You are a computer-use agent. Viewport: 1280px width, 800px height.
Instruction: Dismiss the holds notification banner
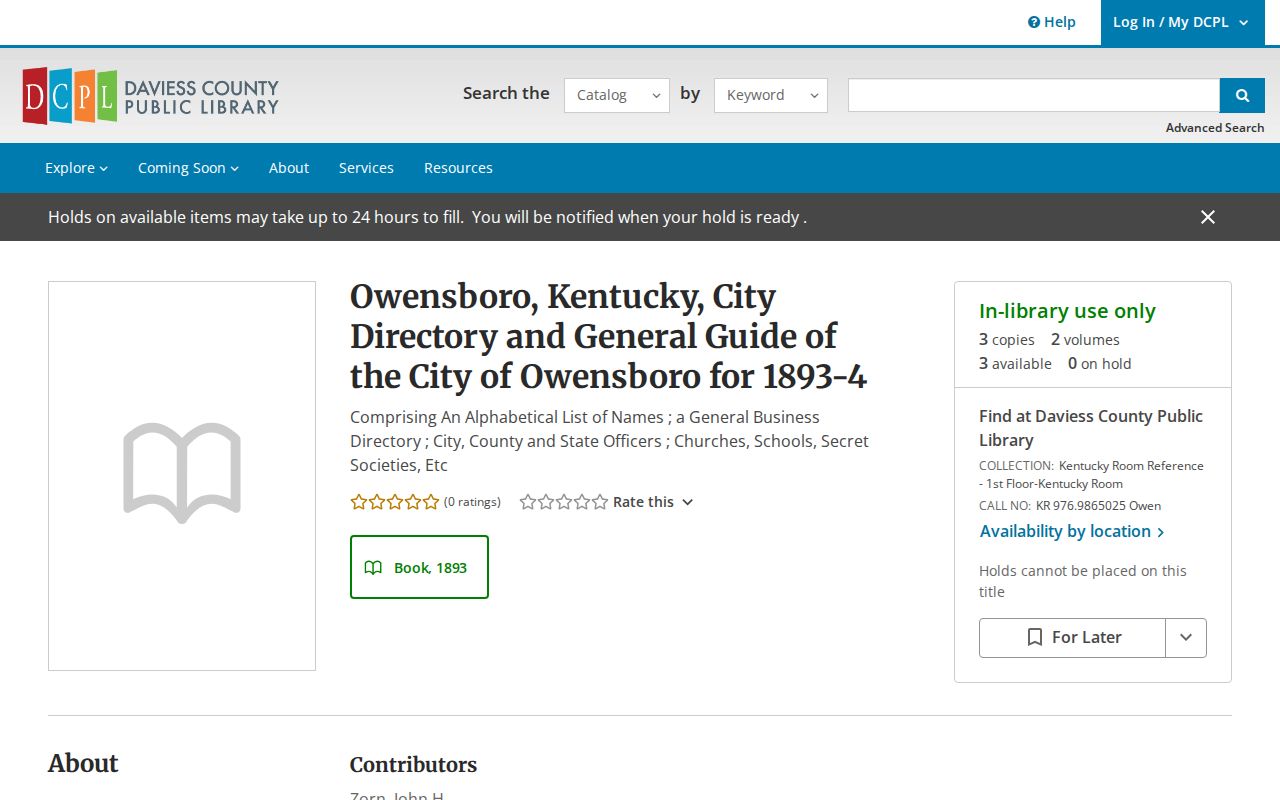click(x=1208, y=217)
